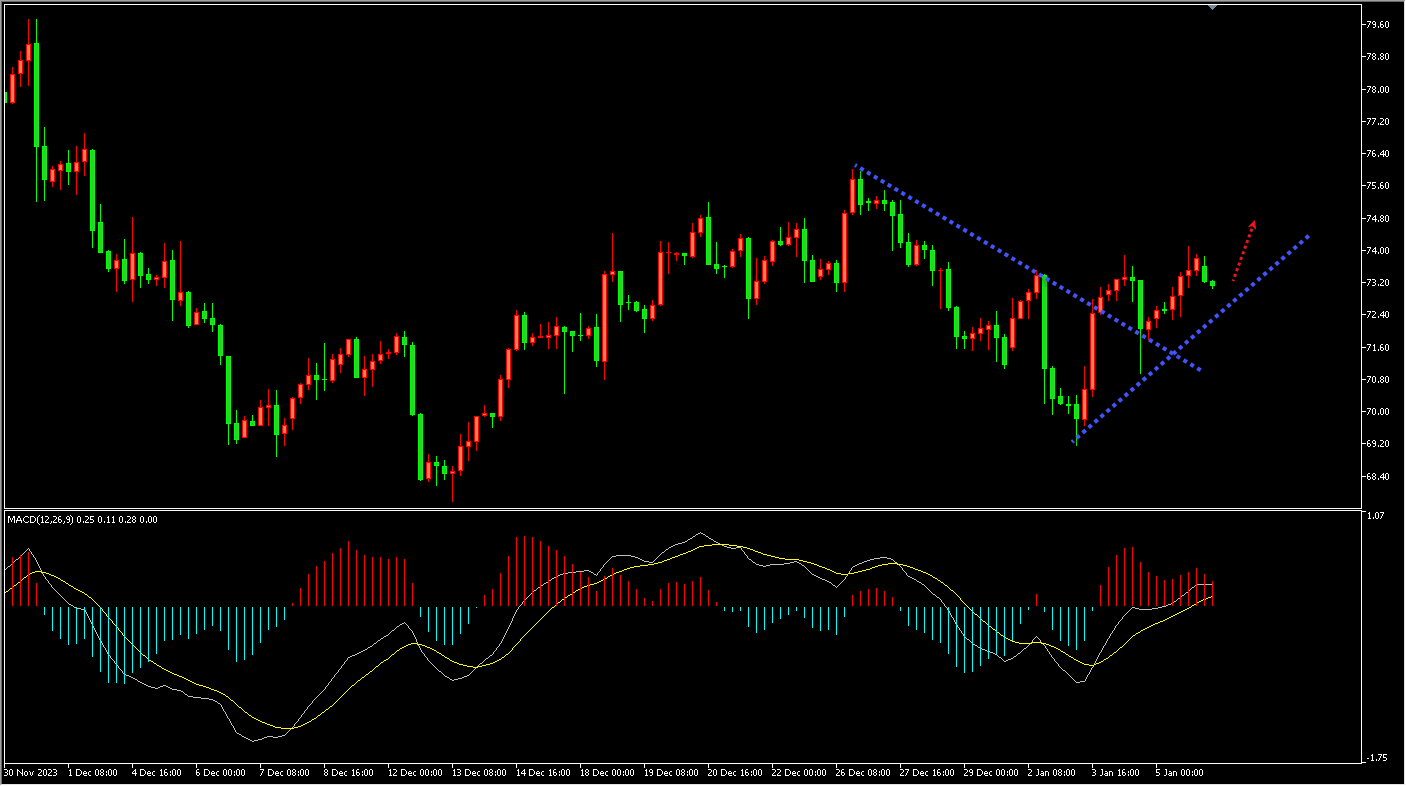Image resolution: width=1406 pixels, height=786 pixels.
Task: Click the 26 Dec 08:00 time label
Action: tap(864, 773)
